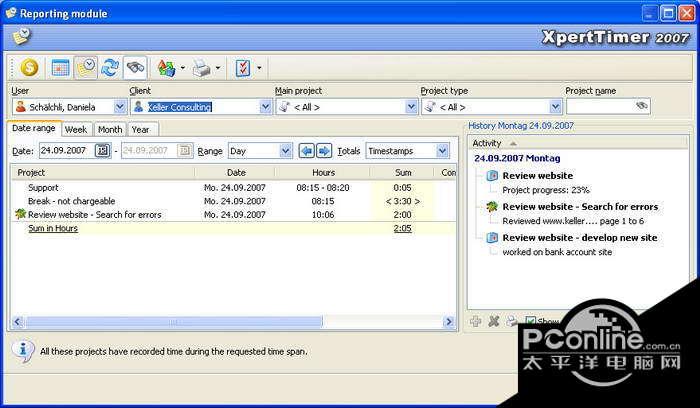Open the Client dropdown Keller Consulting
Screen dimensions: 700x408
[x=265, y=107]
